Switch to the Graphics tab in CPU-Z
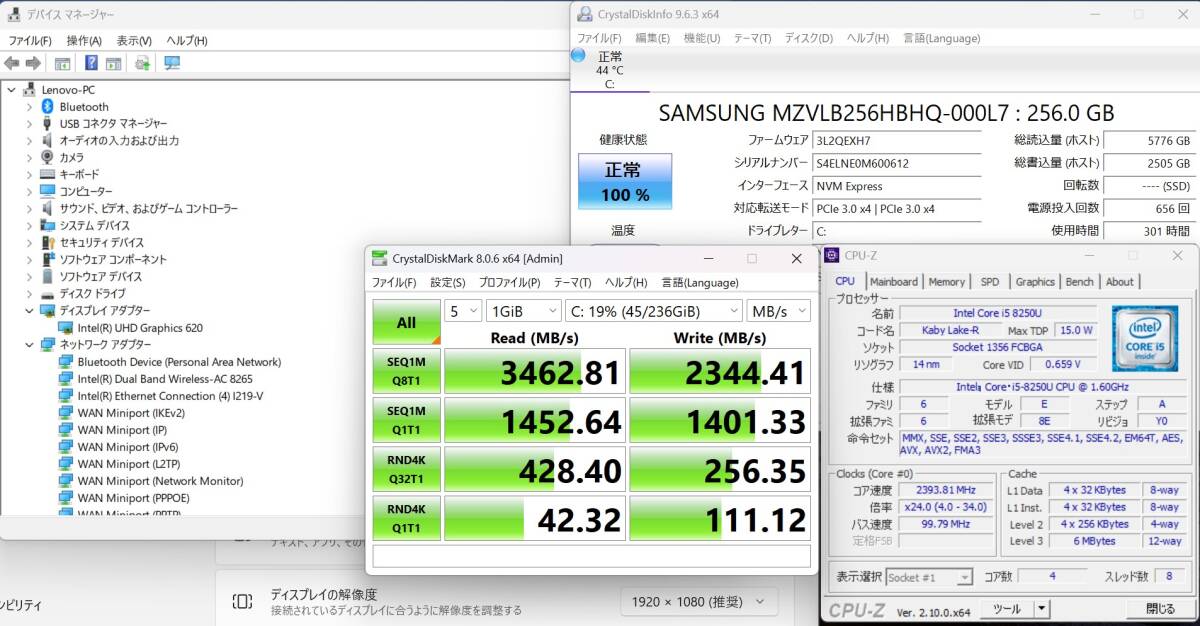 [1034, 282]
